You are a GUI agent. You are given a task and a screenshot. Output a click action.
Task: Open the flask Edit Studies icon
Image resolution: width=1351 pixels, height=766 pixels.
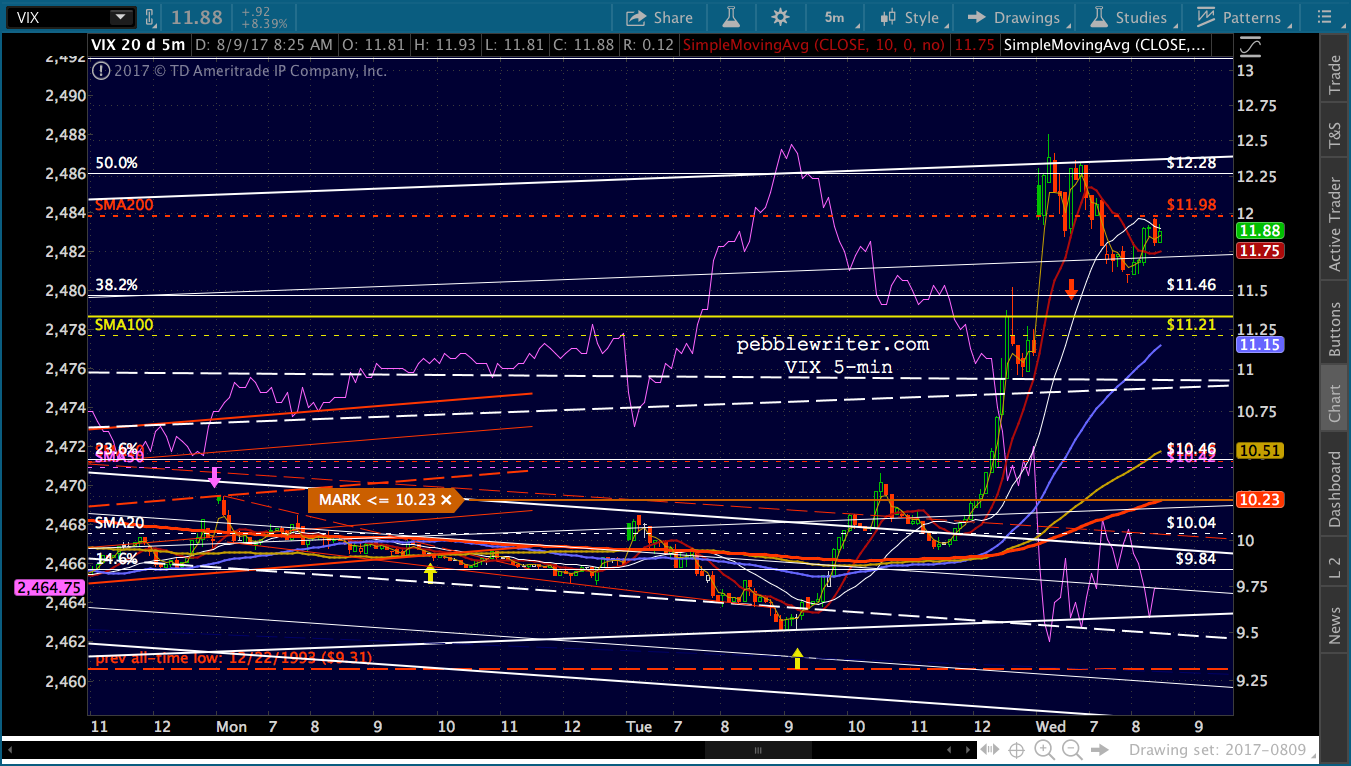coord(730,17)
